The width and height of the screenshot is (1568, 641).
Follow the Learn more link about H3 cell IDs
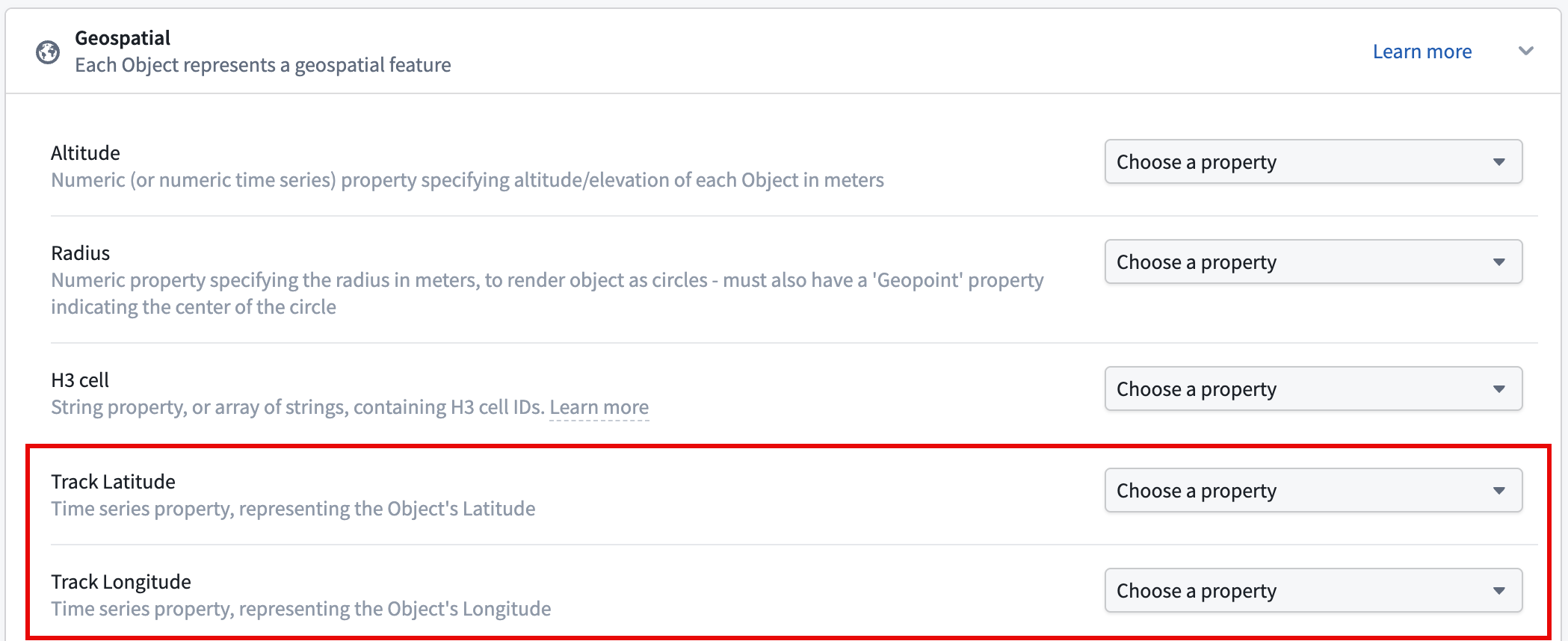click(599, 407)
